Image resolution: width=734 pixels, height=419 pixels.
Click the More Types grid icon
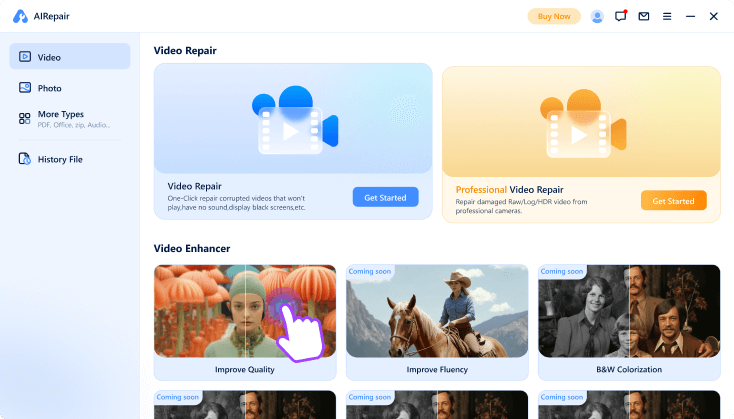(x=25, y=118)
